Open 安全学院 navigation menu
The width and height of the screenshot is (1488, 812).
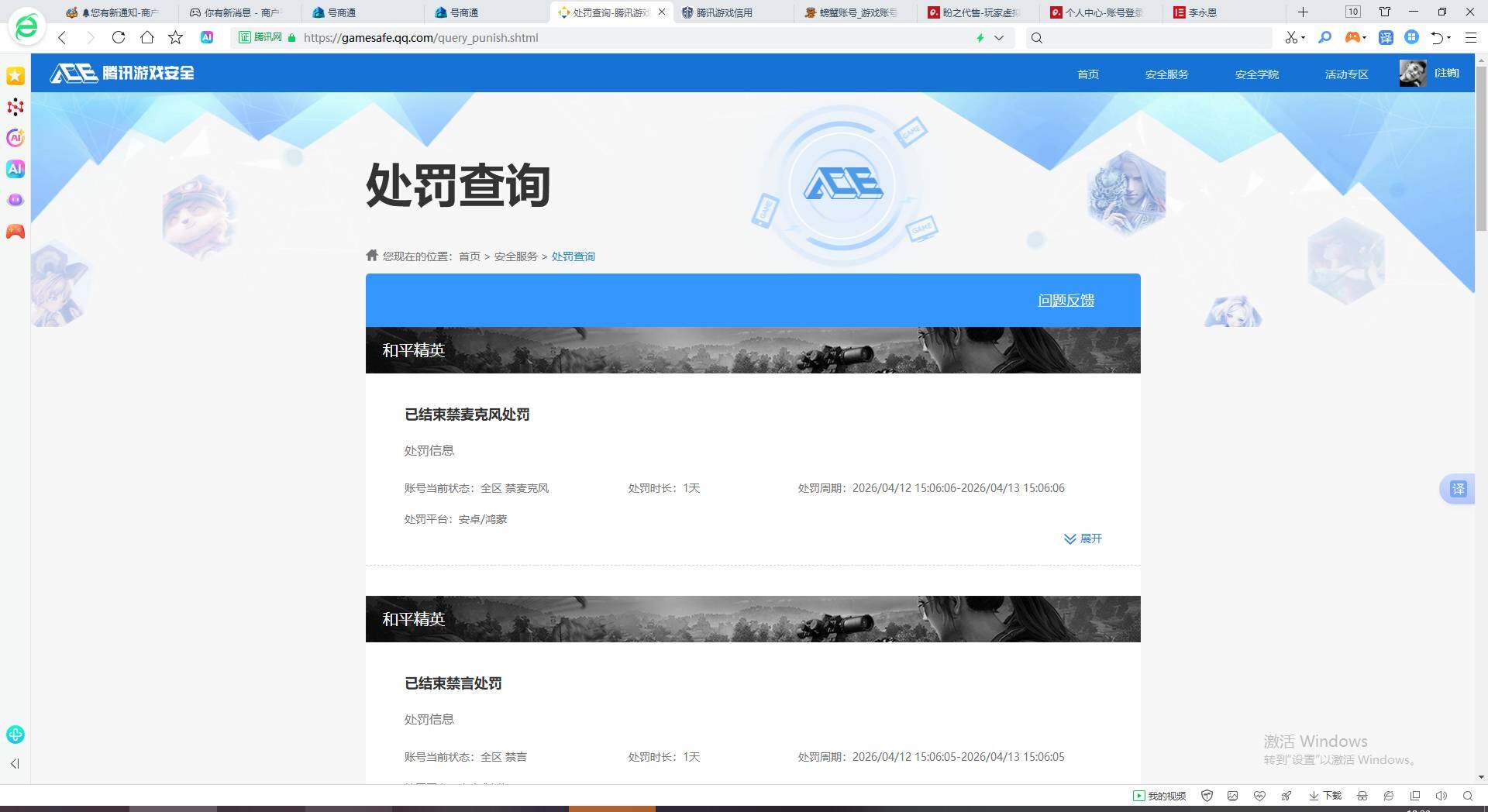click(x=1256, y=74)
